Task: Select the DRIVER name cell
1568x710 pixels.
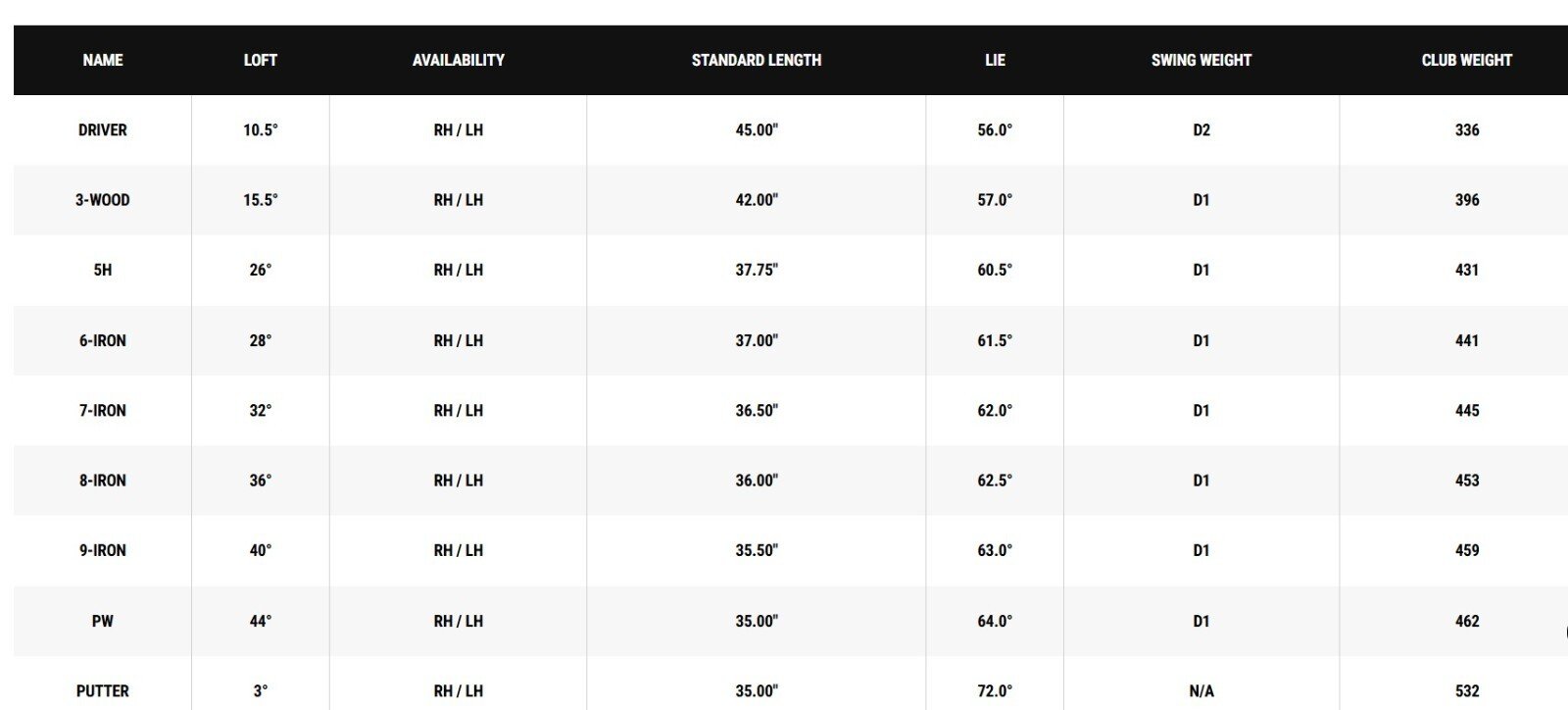Action: [103, 129]
